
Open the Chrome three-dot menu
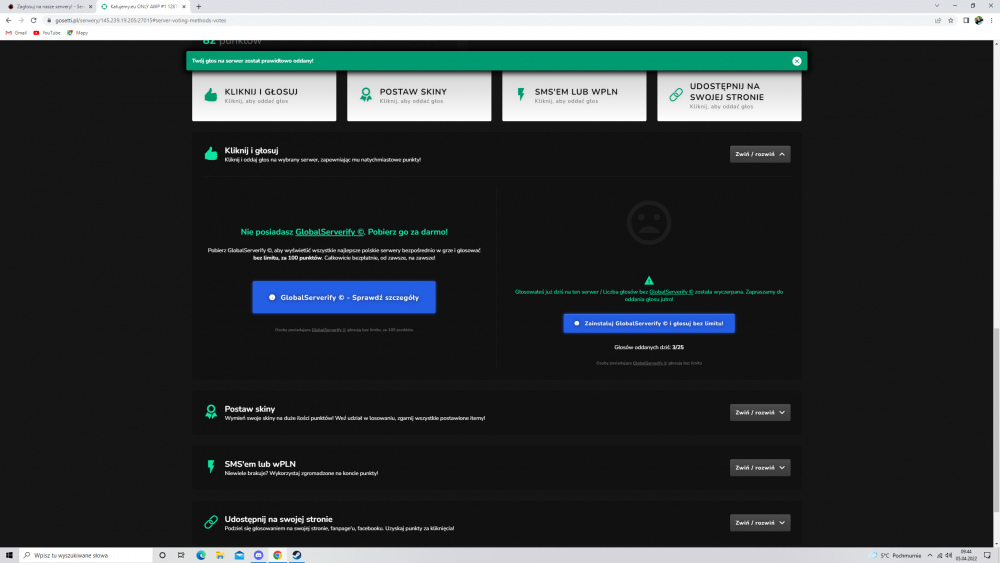click(x=991, y=20)
